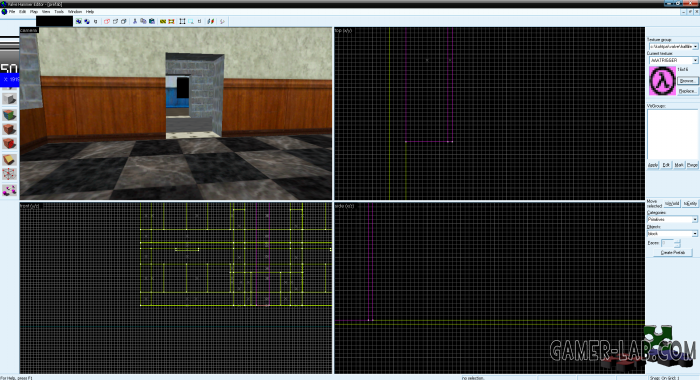700x380 pixels.
Task: Select the Vertex manipulation tool
Action: point(9,174)
